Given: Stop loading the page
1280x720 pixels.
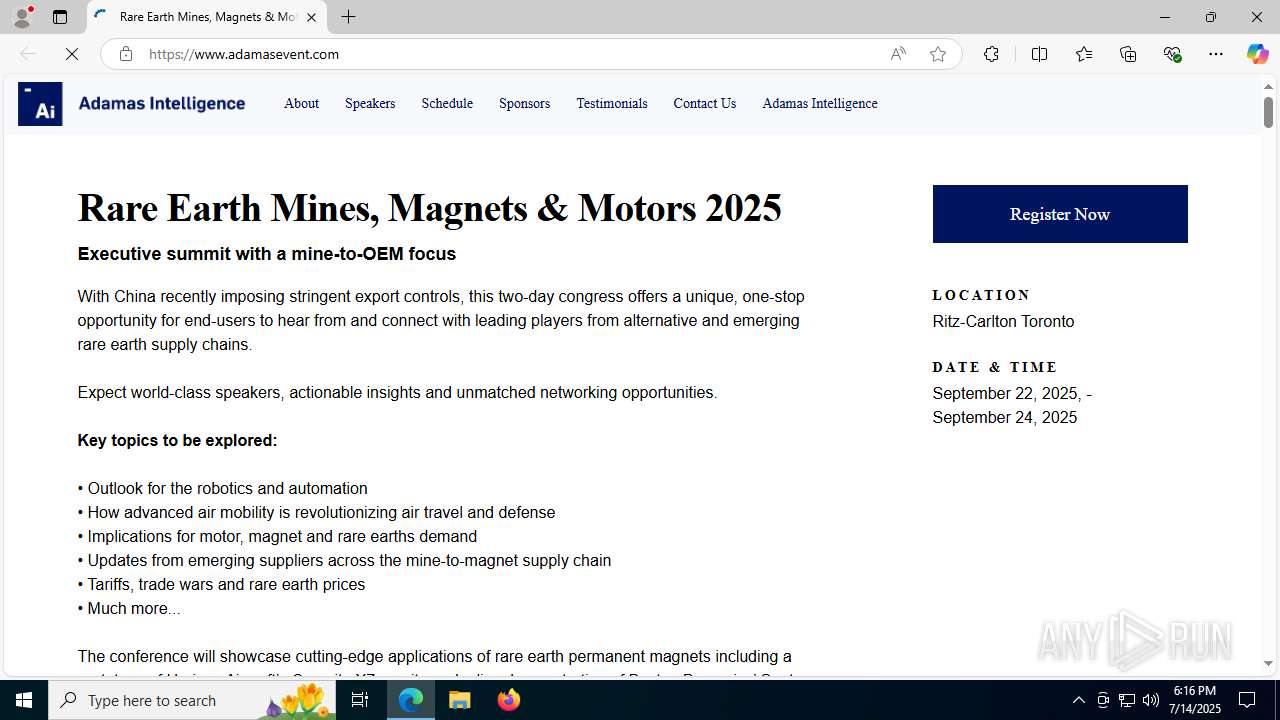Looking at the screenshot, I should pyautogui.click(x=72, y=54).
